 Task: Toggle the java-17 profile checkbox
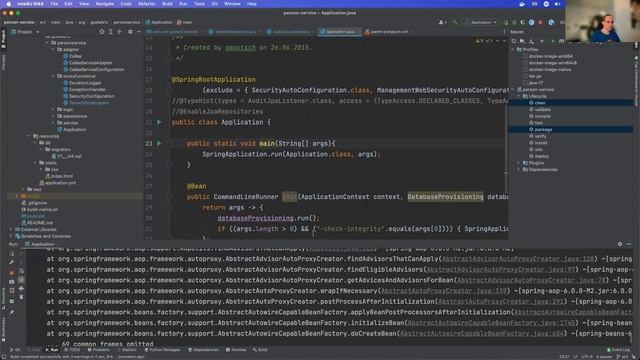[525, 83]
